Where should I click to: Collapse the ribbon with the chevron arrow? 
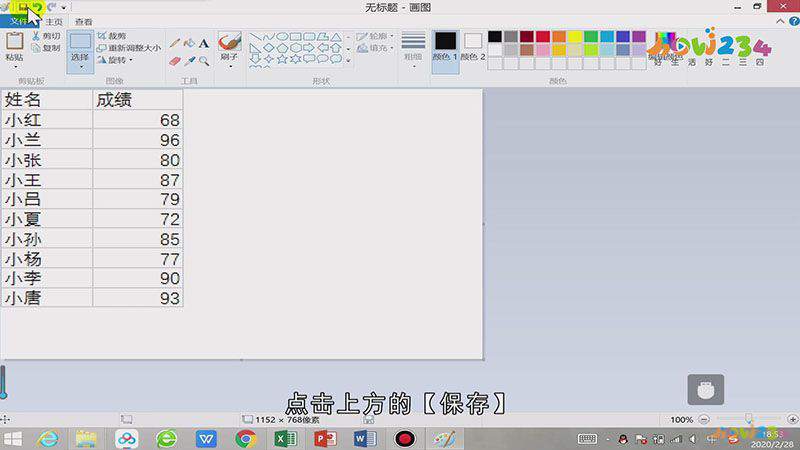coord(780,21)
